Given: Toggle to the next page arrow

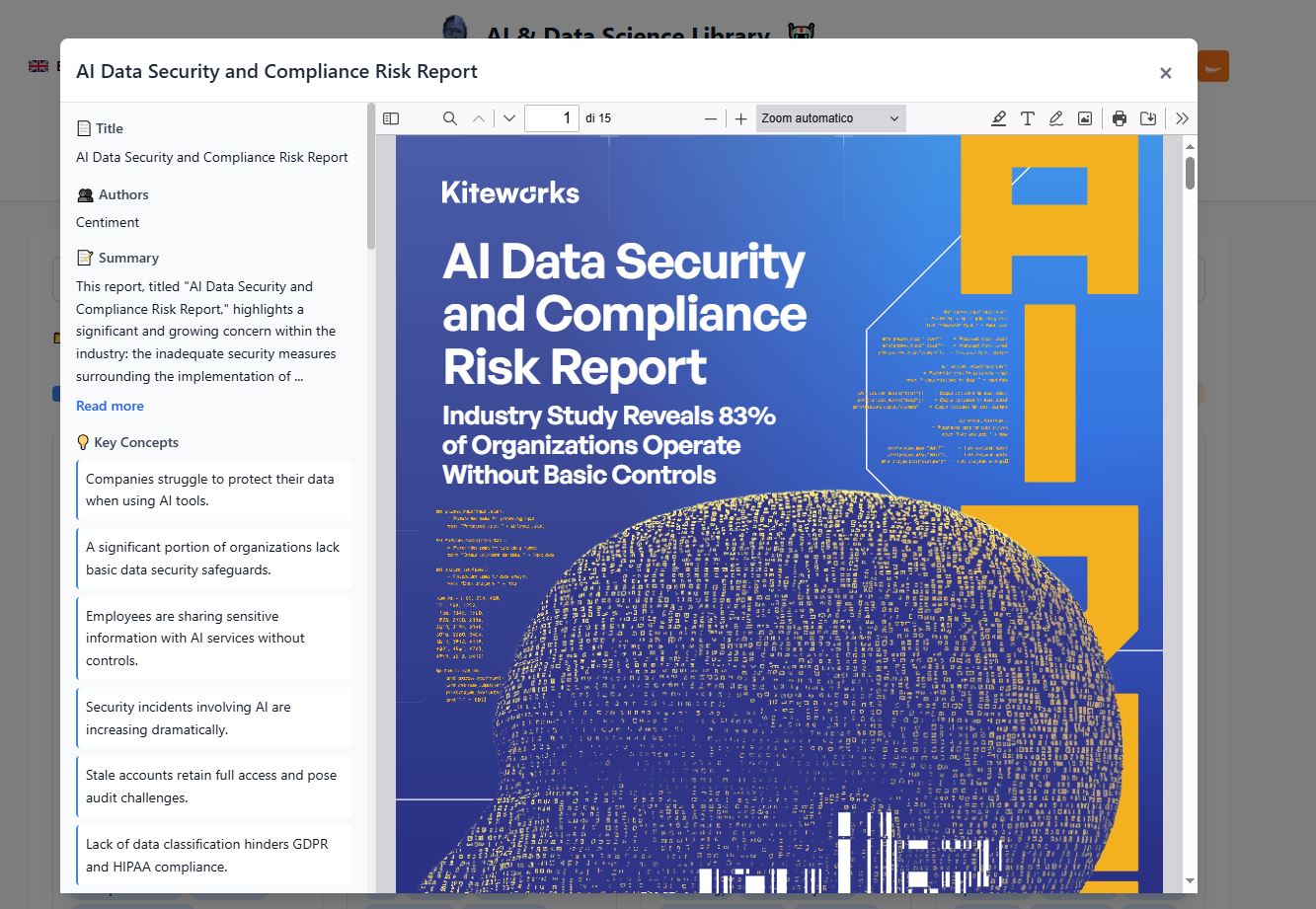Looking at the screenshot, I should click(507, 117).
